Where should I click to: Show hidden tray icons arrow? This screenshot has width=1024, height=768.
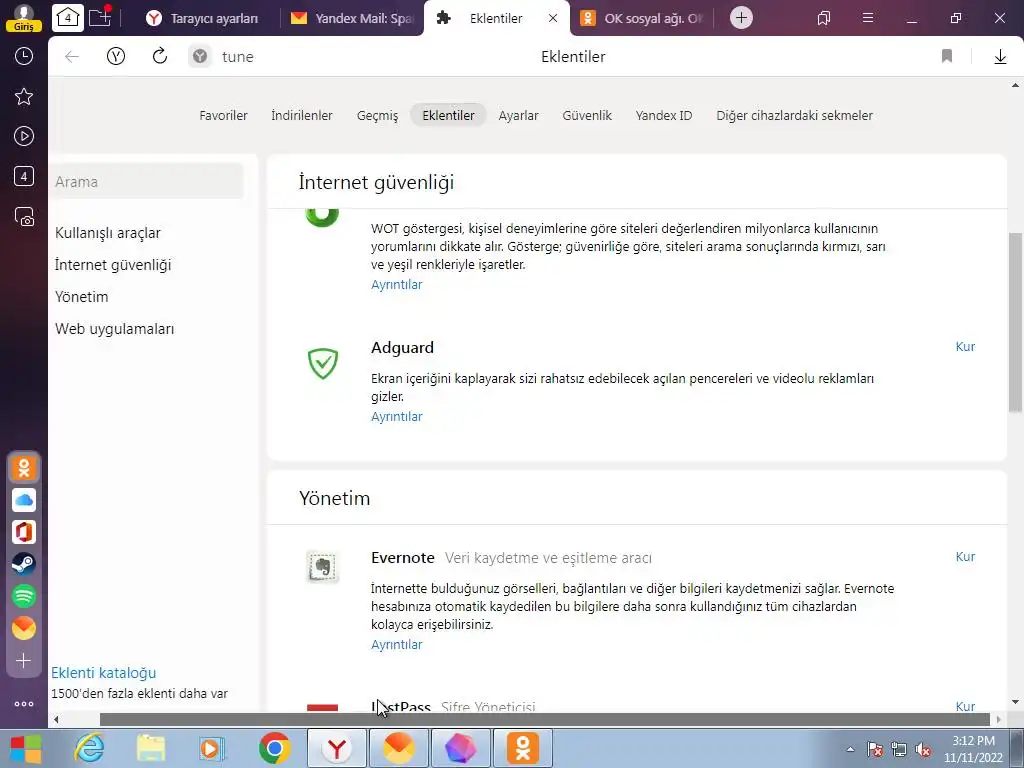click(x=850, y=749)
